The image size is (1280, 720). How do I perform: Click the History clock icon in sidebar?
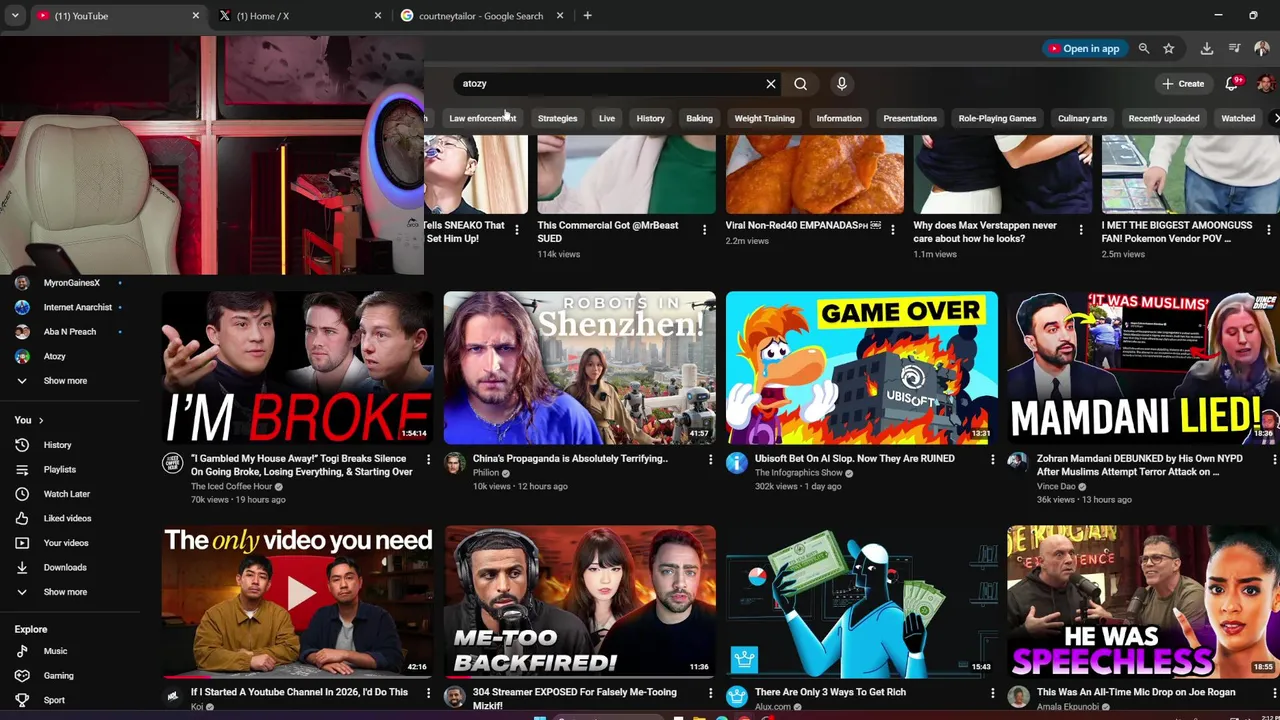click(x=22, y=445)
